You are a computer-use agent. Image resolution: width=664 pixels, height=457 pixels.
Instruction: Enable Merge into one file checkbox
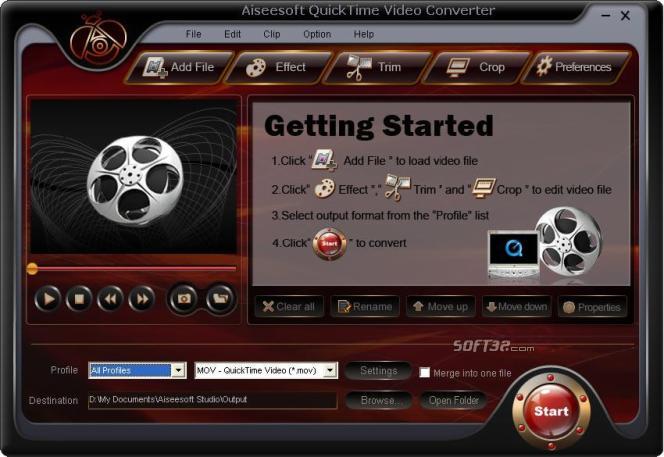tap(424, 373)
